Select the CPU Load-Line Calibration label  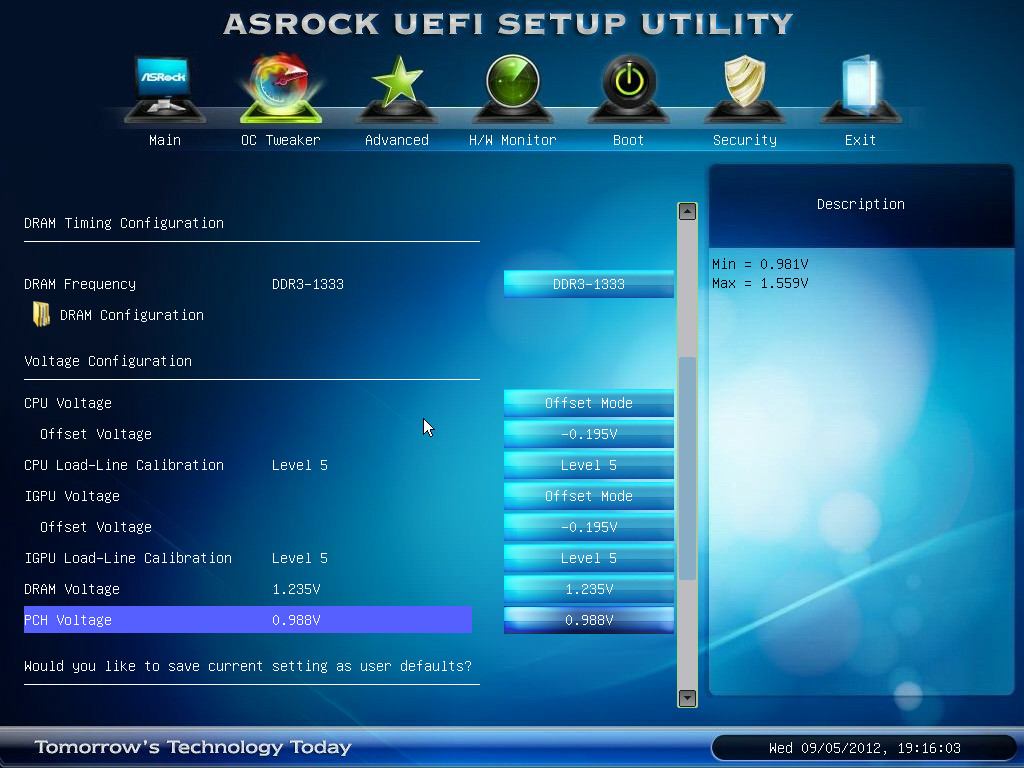pos(124,465)
